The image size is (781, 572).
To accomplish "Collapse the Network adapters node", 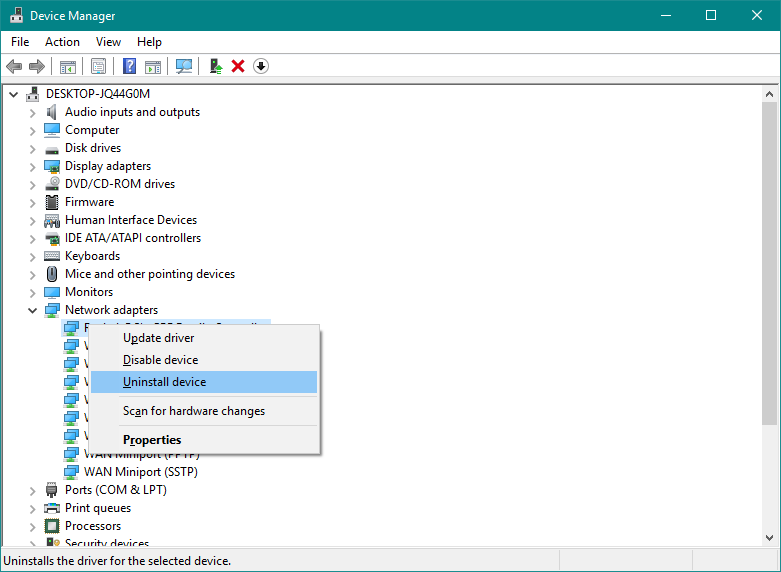I will [32, 310].
